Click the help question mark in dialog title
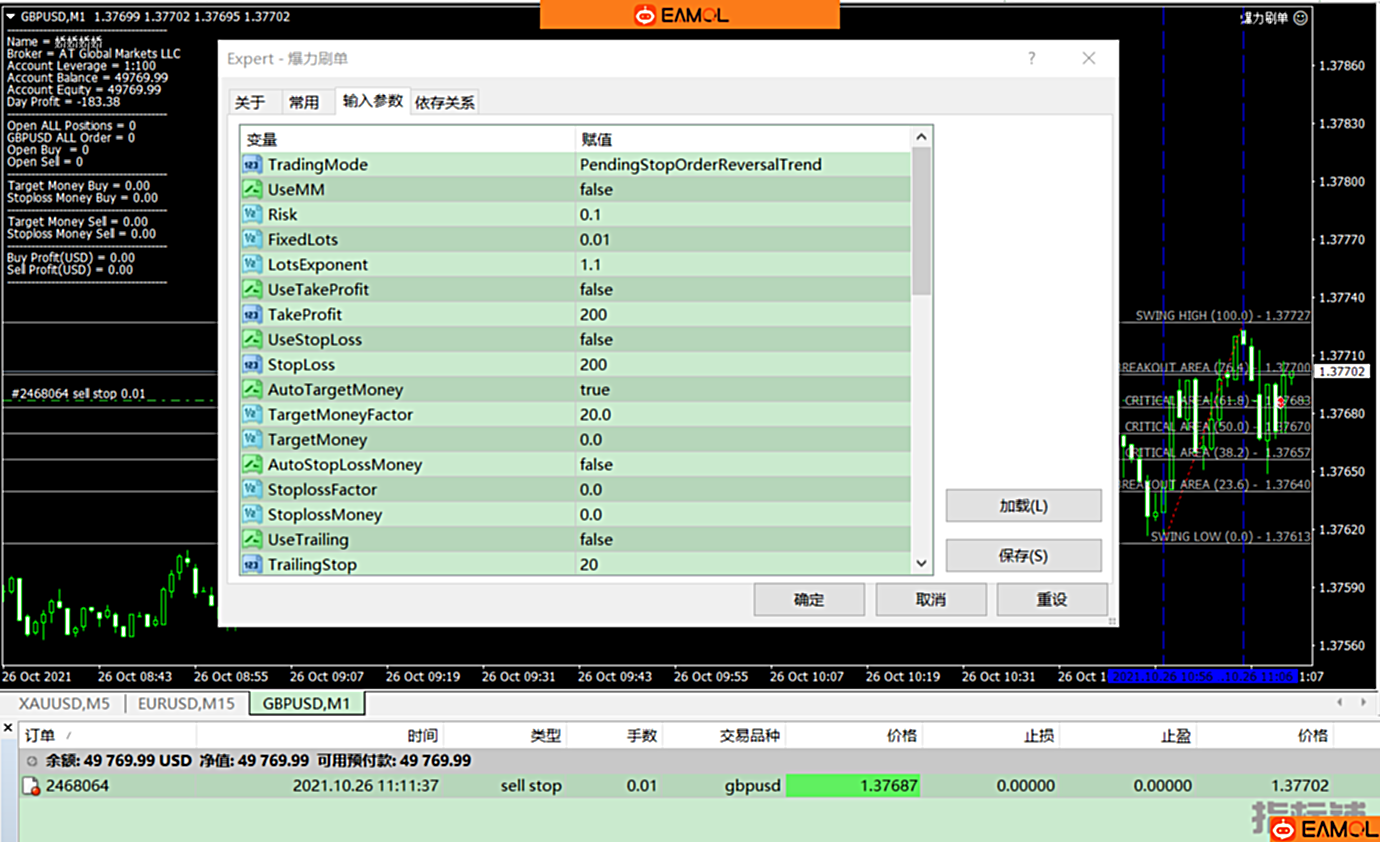 [x=1031, y=59]
